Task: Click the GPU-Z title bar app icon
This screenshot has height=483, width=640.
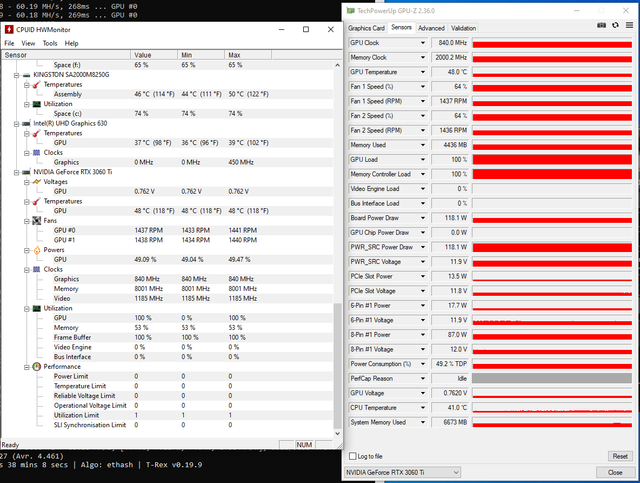Action: (x=350, y=11)
